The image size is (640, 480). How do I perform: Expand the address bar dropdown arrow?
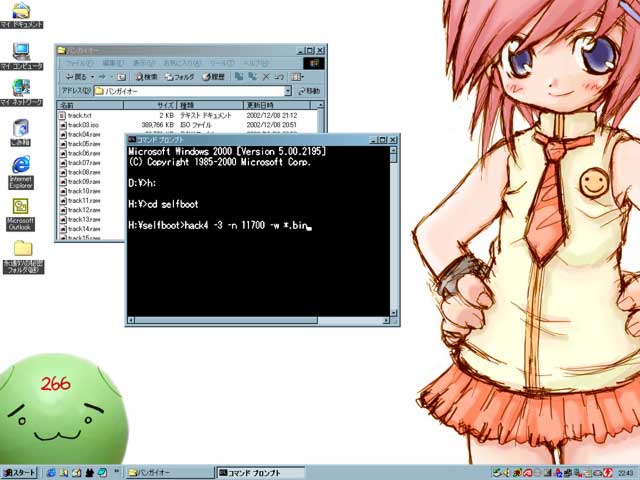coord(287,91)
